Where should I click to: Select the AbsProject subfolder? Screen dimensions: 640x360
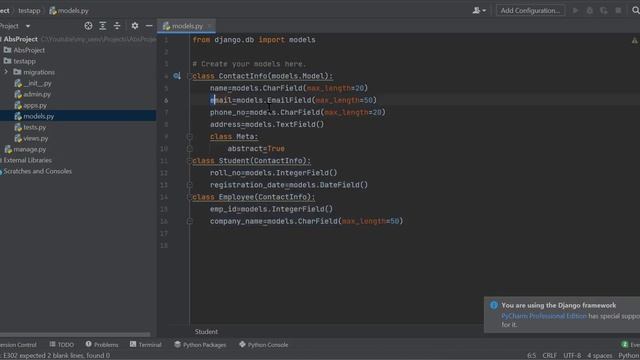[24, 50]
